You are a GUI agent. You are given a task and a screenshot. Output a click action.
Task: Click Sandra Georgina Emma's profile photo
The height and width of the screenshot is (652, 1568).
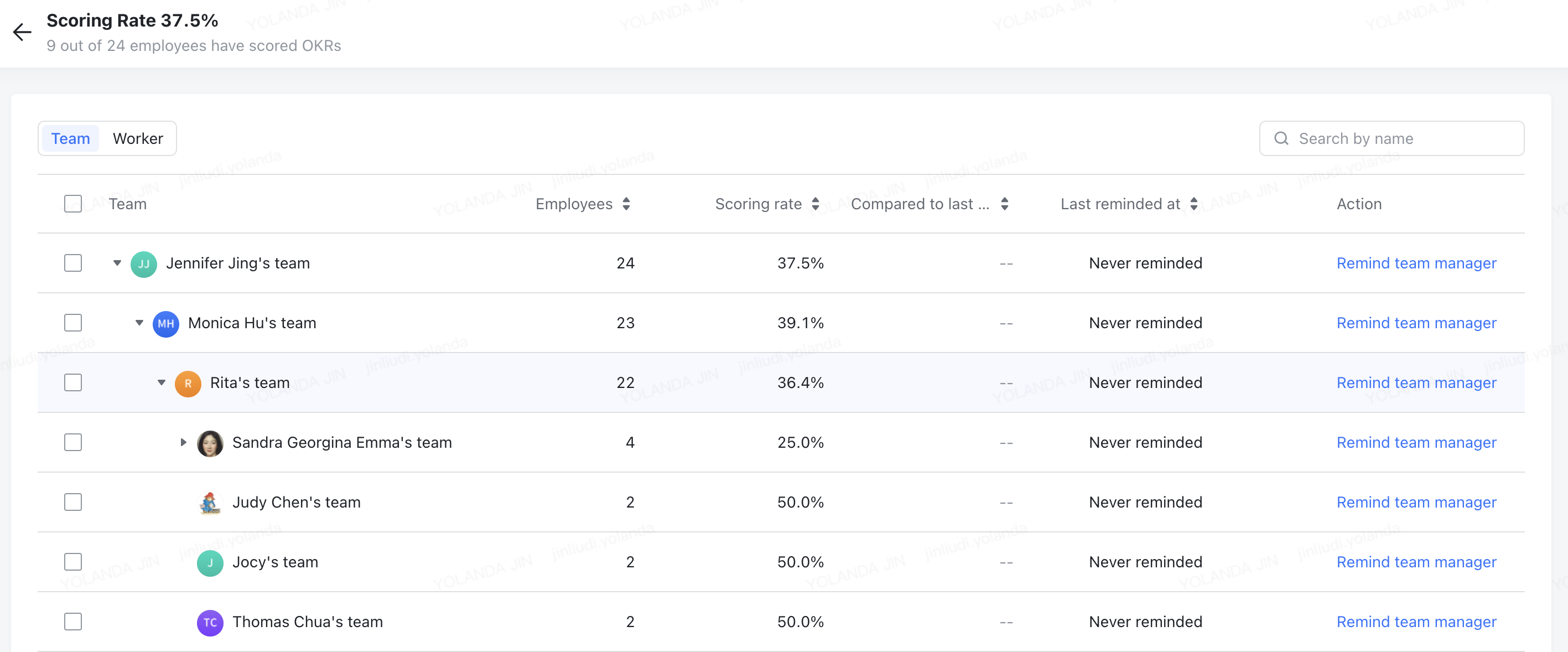[211, 443]
